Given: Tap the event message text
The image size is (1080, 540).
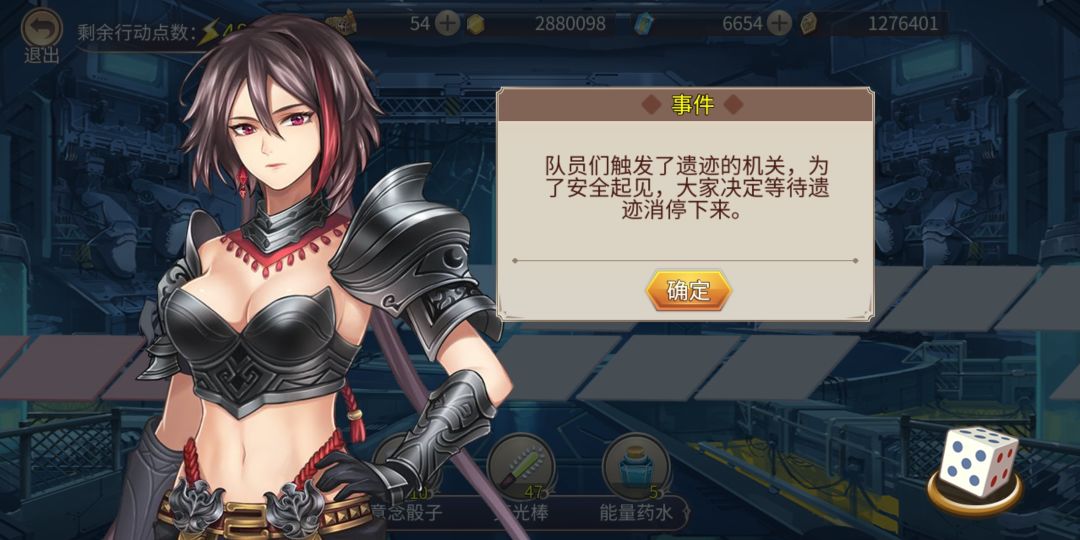Looking at the screenshot, I should click(x=687, y=187).
